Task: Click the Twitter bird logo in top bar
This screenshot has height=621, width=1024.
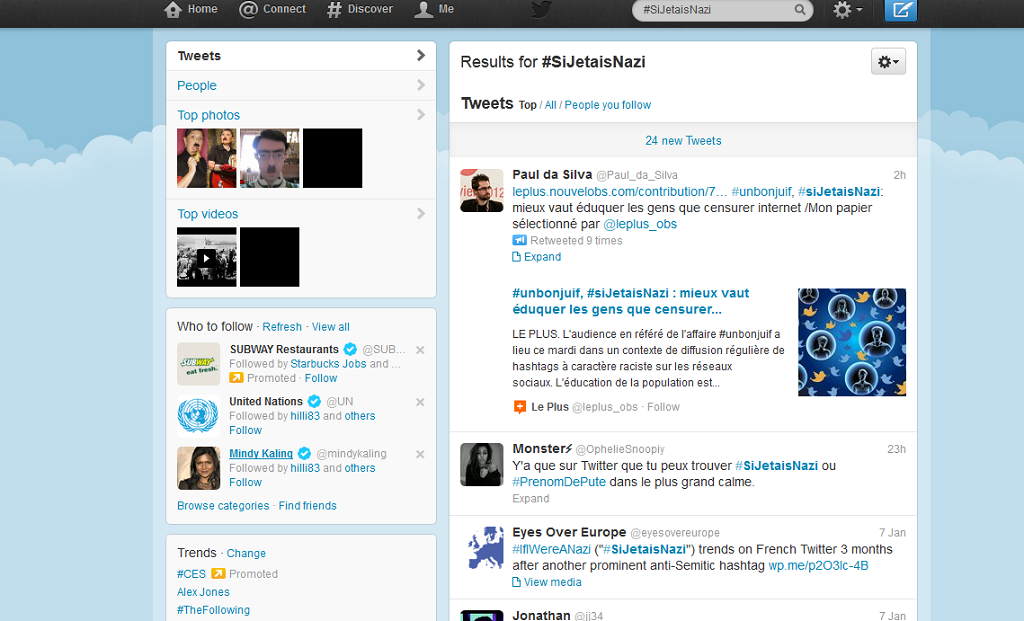Action: click(541, 9)
